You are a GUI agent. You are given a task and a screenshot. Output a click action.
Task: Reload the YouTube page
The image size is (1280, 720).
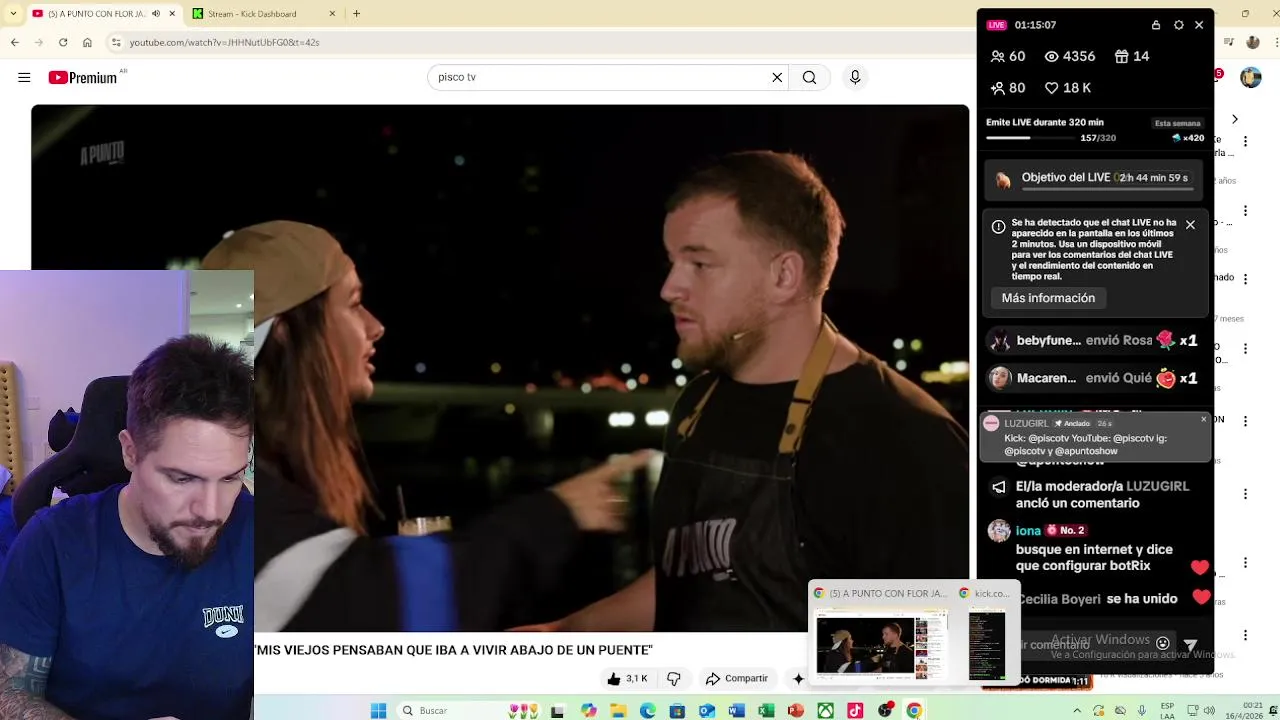[x=63, y=42]
